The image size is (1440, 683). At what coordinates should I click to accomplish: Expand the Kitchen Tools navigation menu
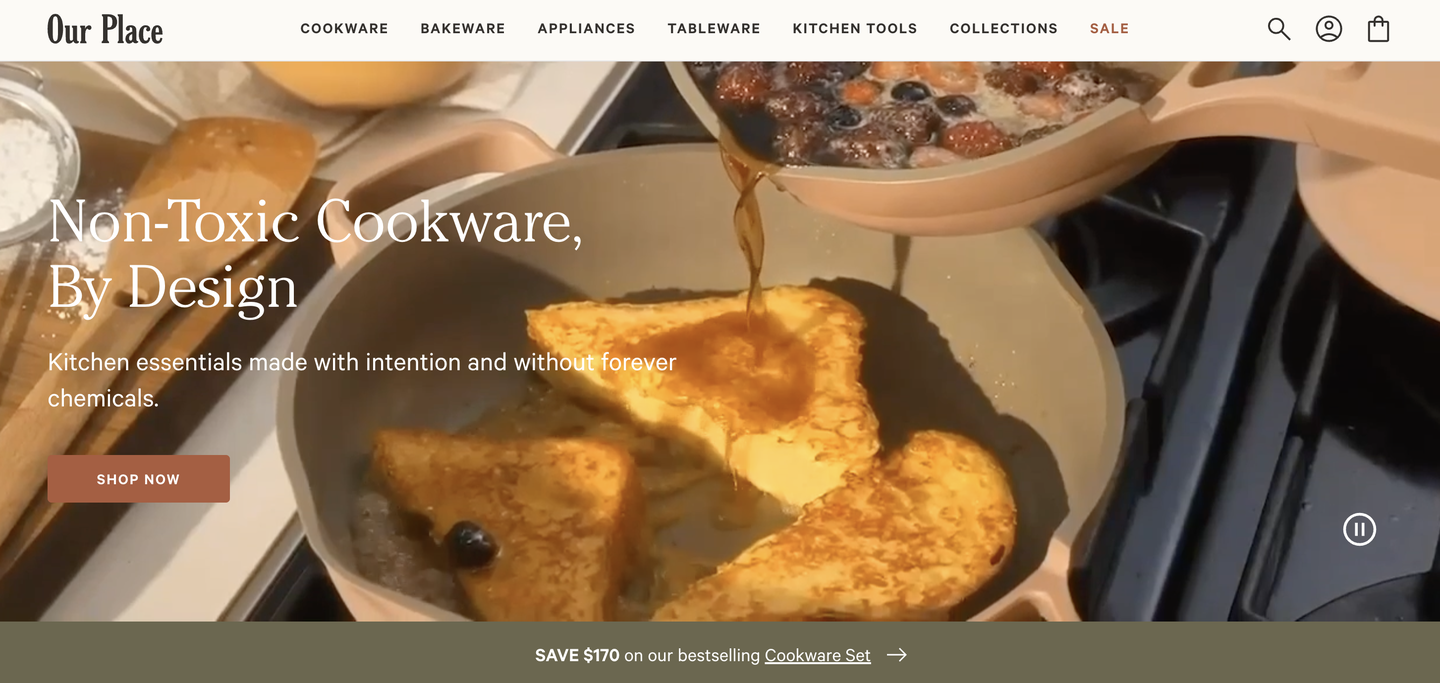tap(855, 29)
